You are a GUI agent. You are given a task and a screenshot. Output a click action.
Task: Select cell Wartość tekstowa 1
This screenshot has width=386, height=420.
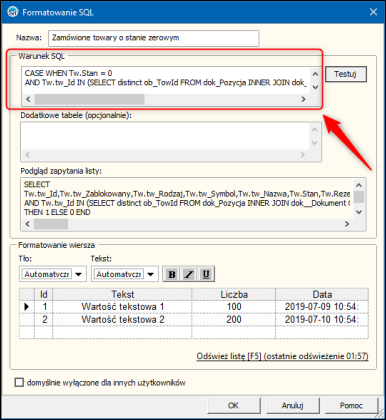pos(122,307)
